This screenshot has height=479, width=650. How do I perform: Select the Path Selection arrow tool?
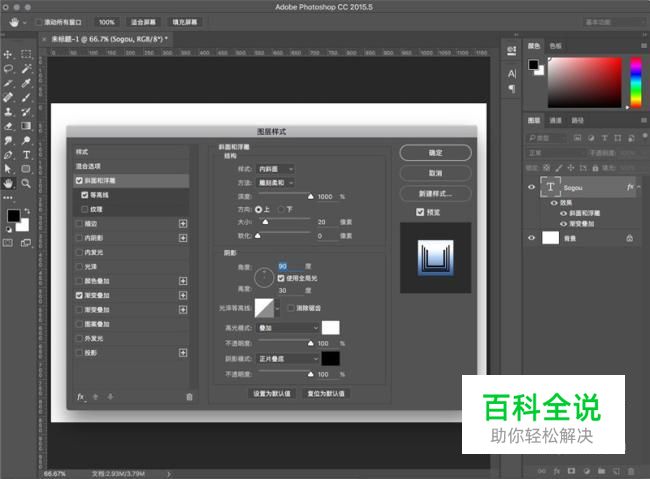(8, 169)
